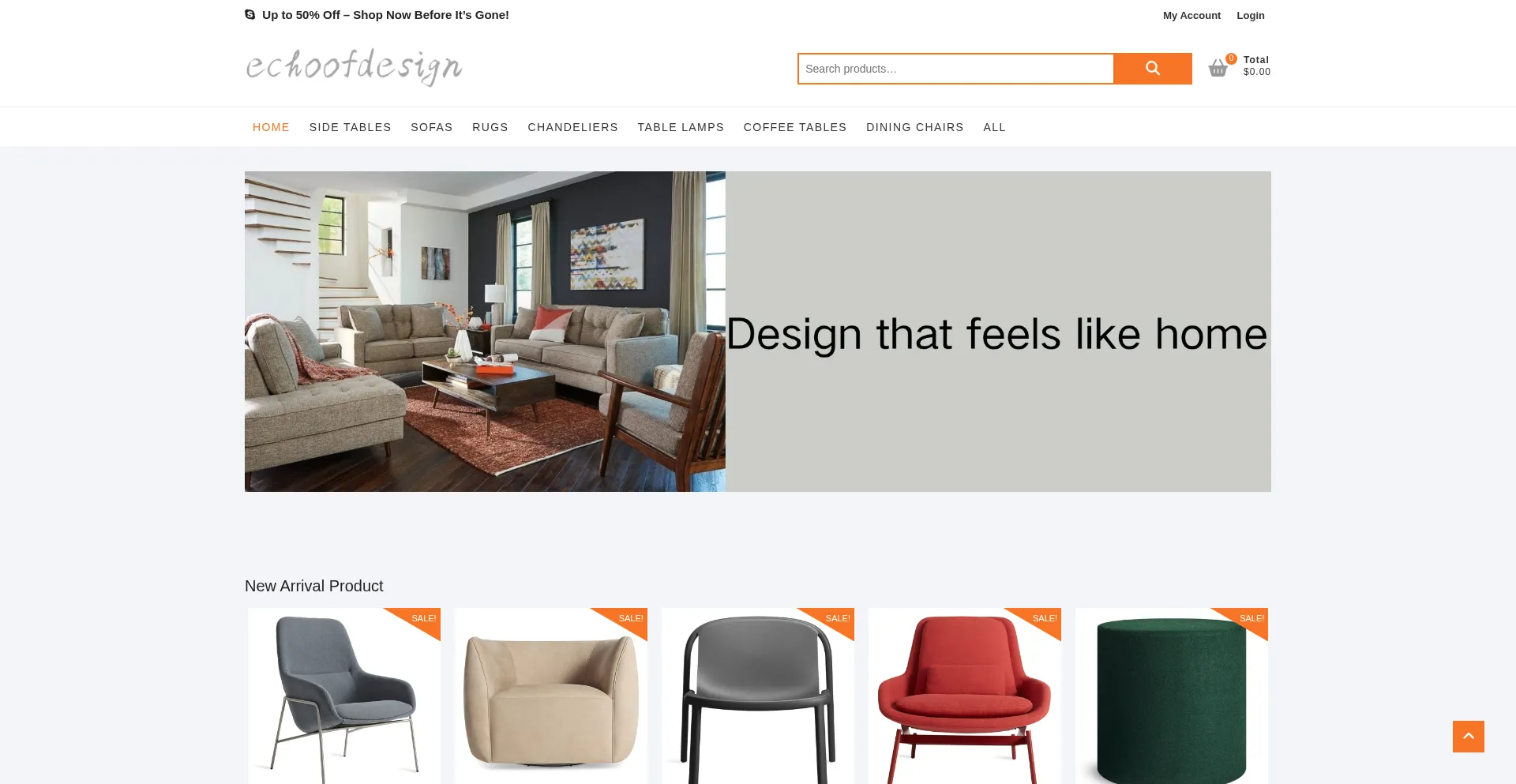Open the red lounge chair product
The height and width of the screenshot is (784, 1516).
(965, 696)
